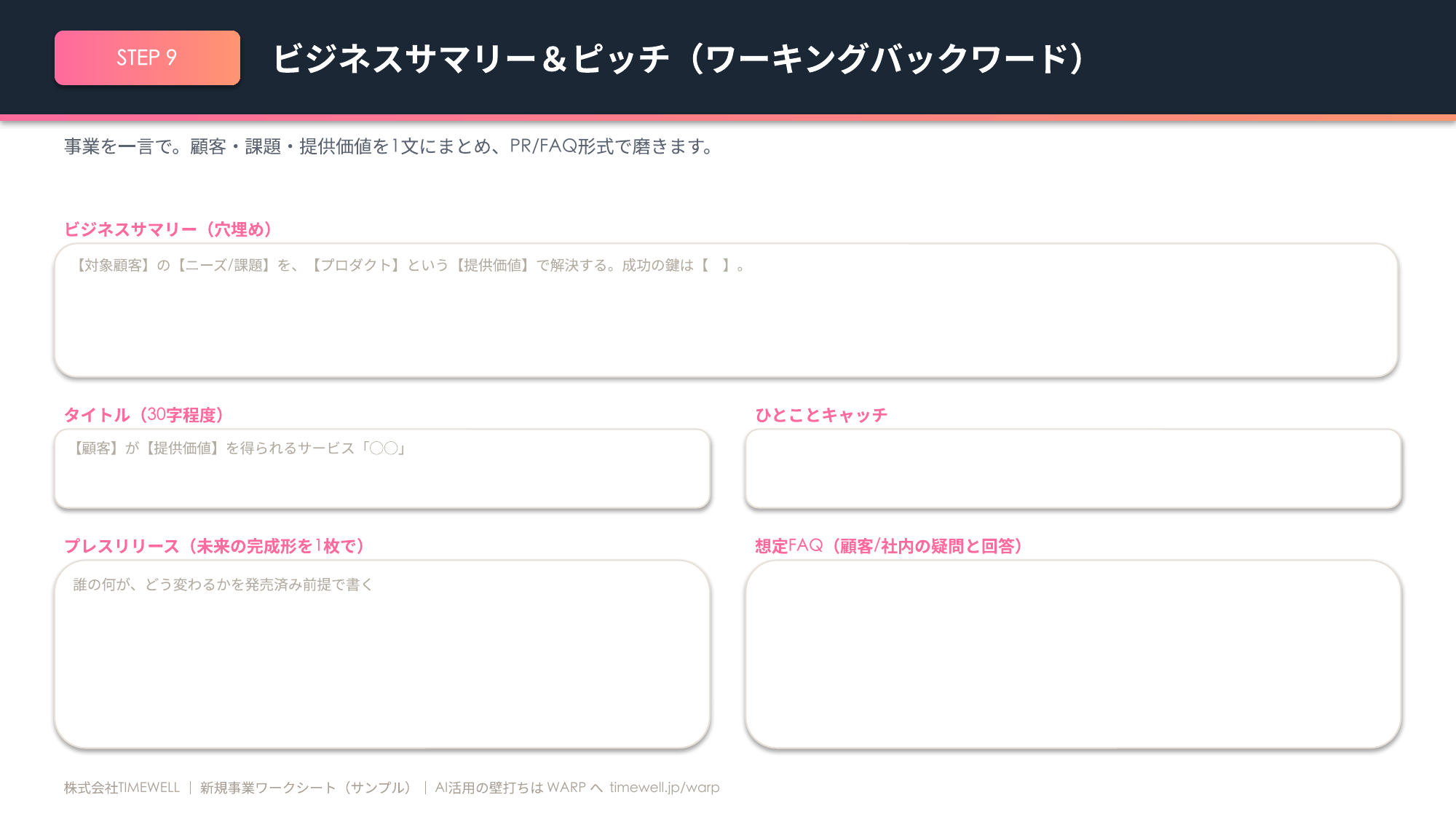Click the ビジネスサマリー（穴埋め） section label
This screenshot has height=819, width=1456.
168,229
